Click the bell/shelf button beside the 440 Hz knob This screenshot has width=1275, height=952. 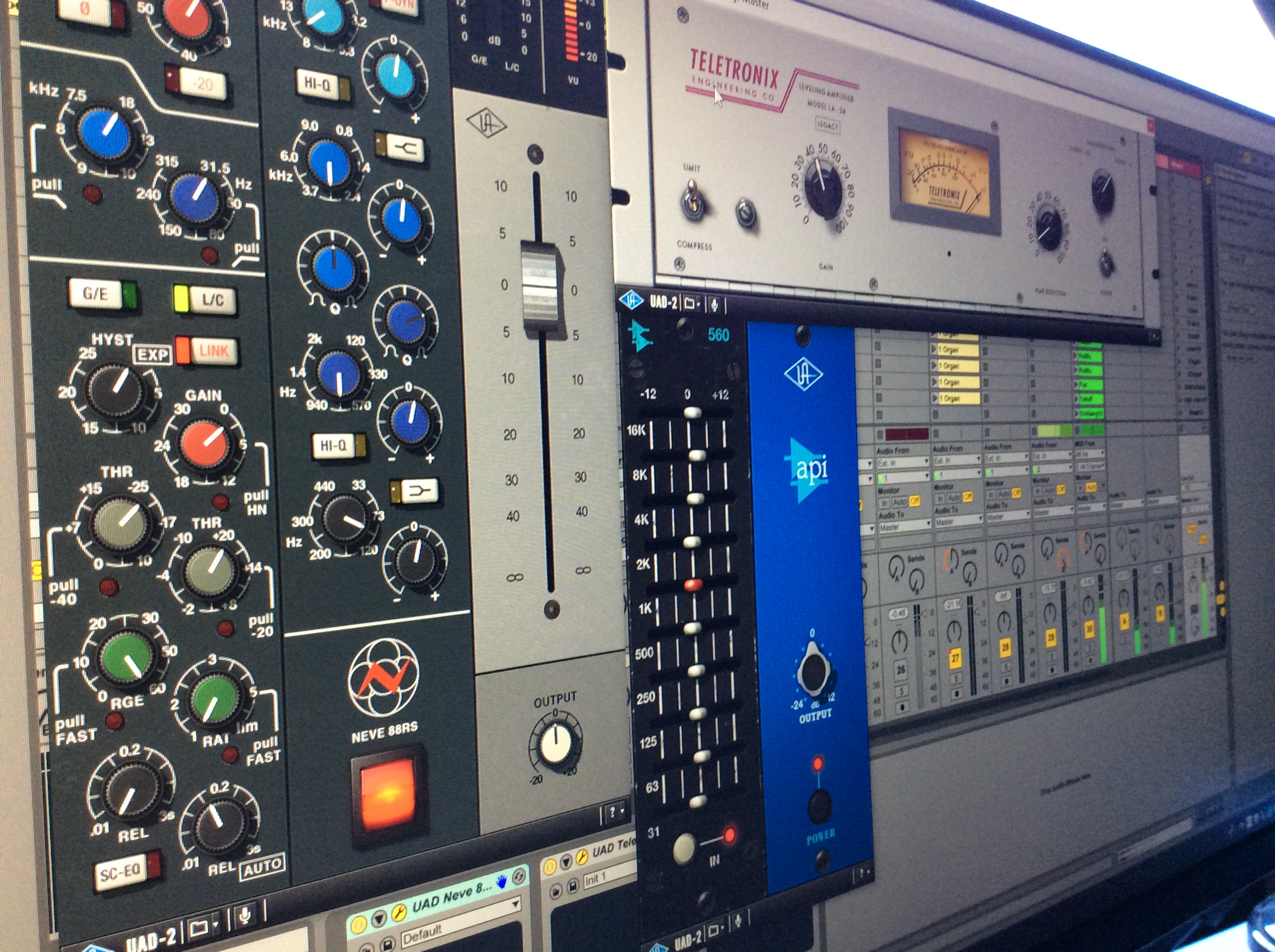click(415, 491)
